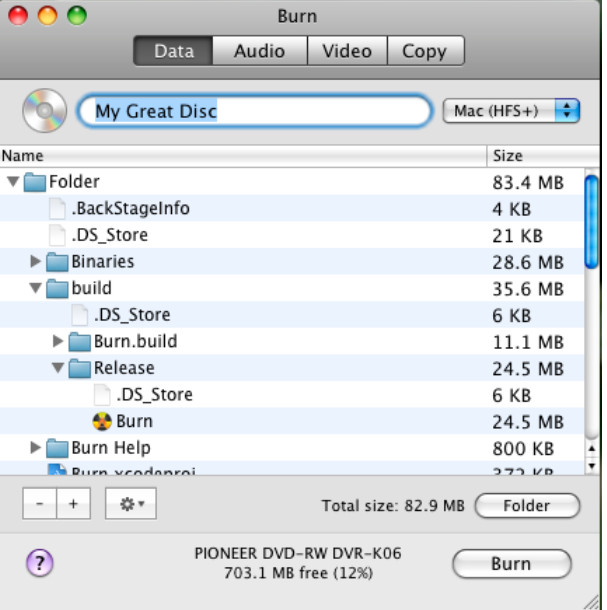Screen dimensions: 607x610
Task: Click the green zoom window button
Action: (x=77, y=16)
